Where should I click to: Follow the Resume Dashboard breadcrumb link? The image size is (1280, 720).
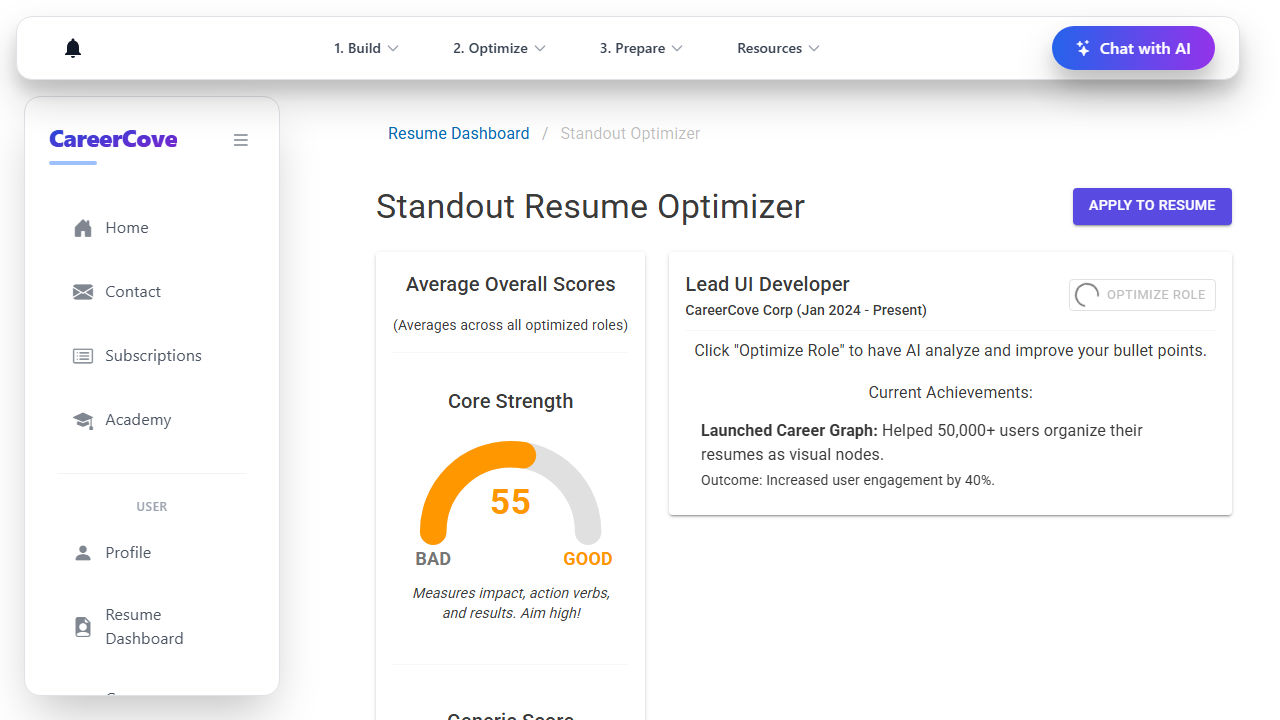point(459,134)
